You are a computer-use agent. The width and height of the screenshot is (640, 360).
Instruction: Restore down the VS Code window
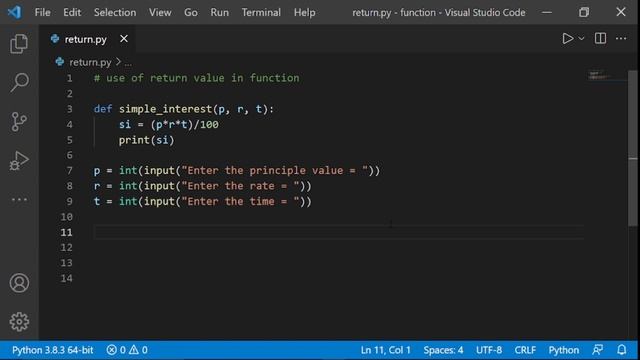pyautogui.click(x=584, y=12)
